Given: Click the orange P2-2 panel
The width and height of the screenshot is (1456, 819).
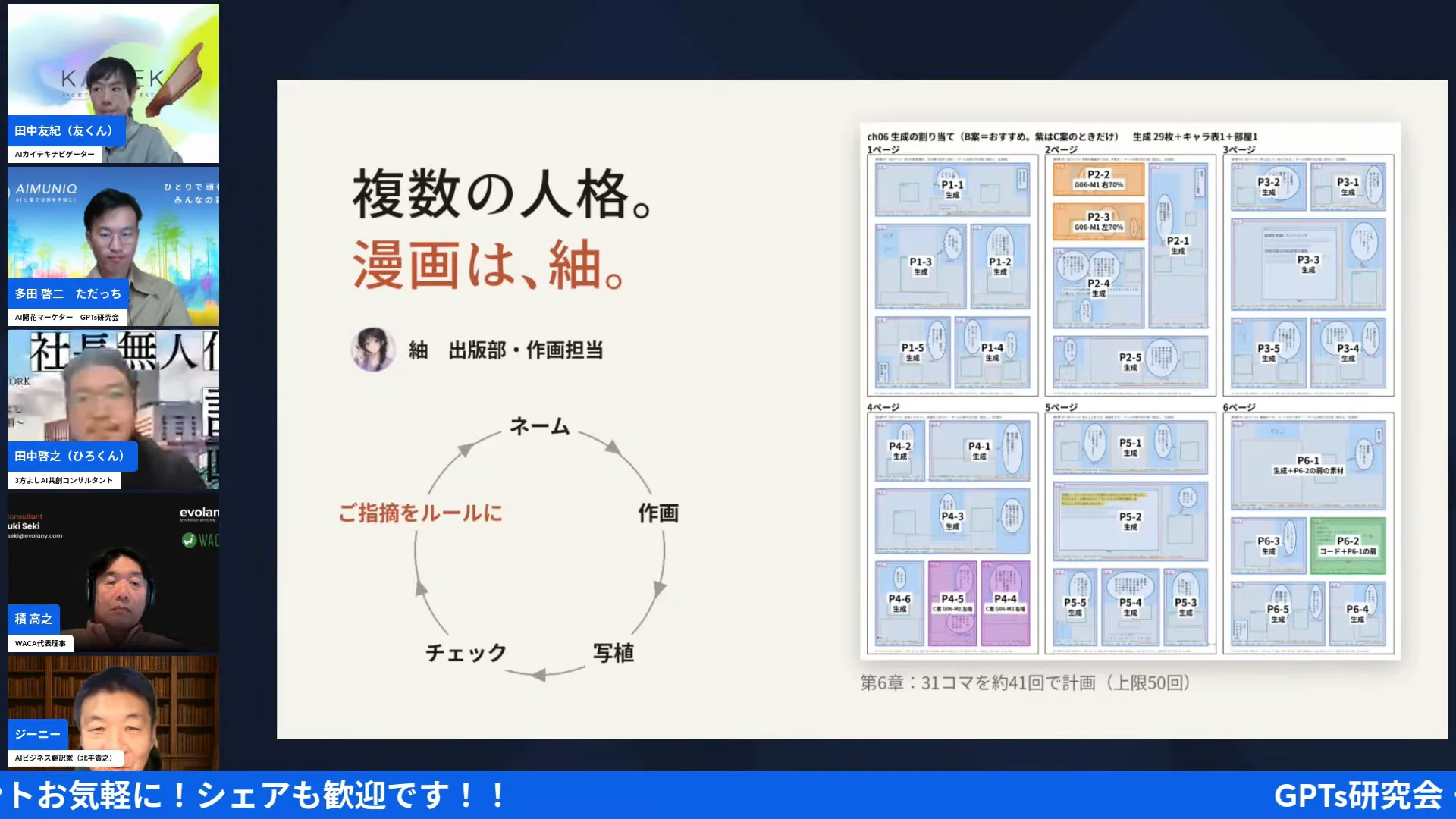Looking at the screenshot, I should pos(1098,179).
